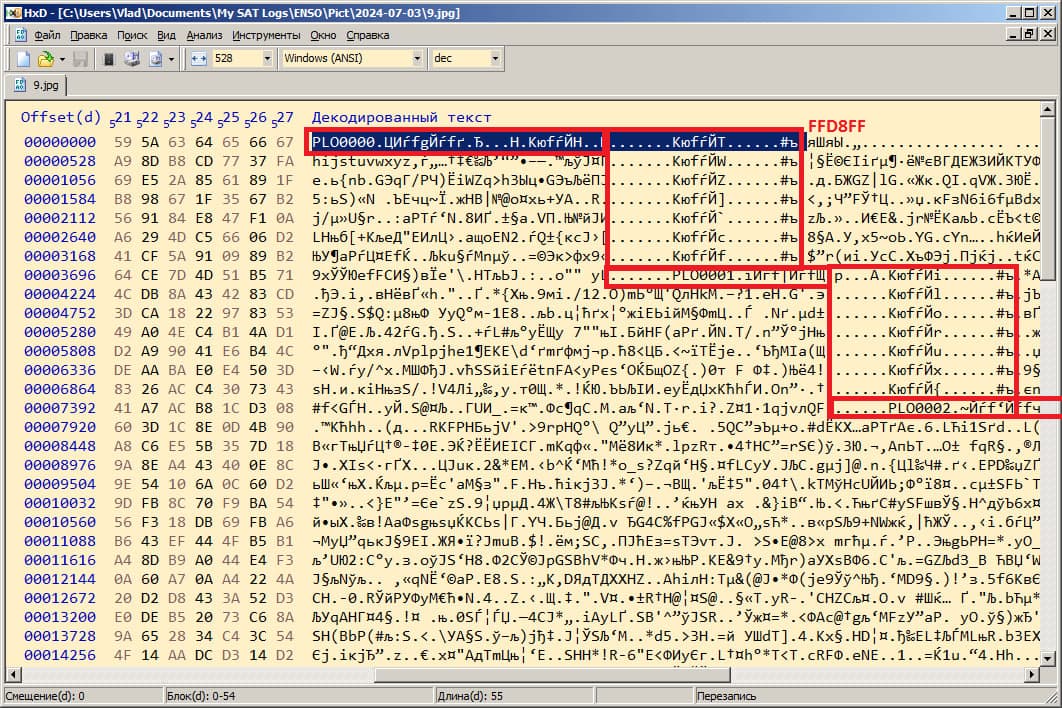This screenshot has width=1062, height=708.
Task: Click the Open disk image icon
Action: [155, 59]
